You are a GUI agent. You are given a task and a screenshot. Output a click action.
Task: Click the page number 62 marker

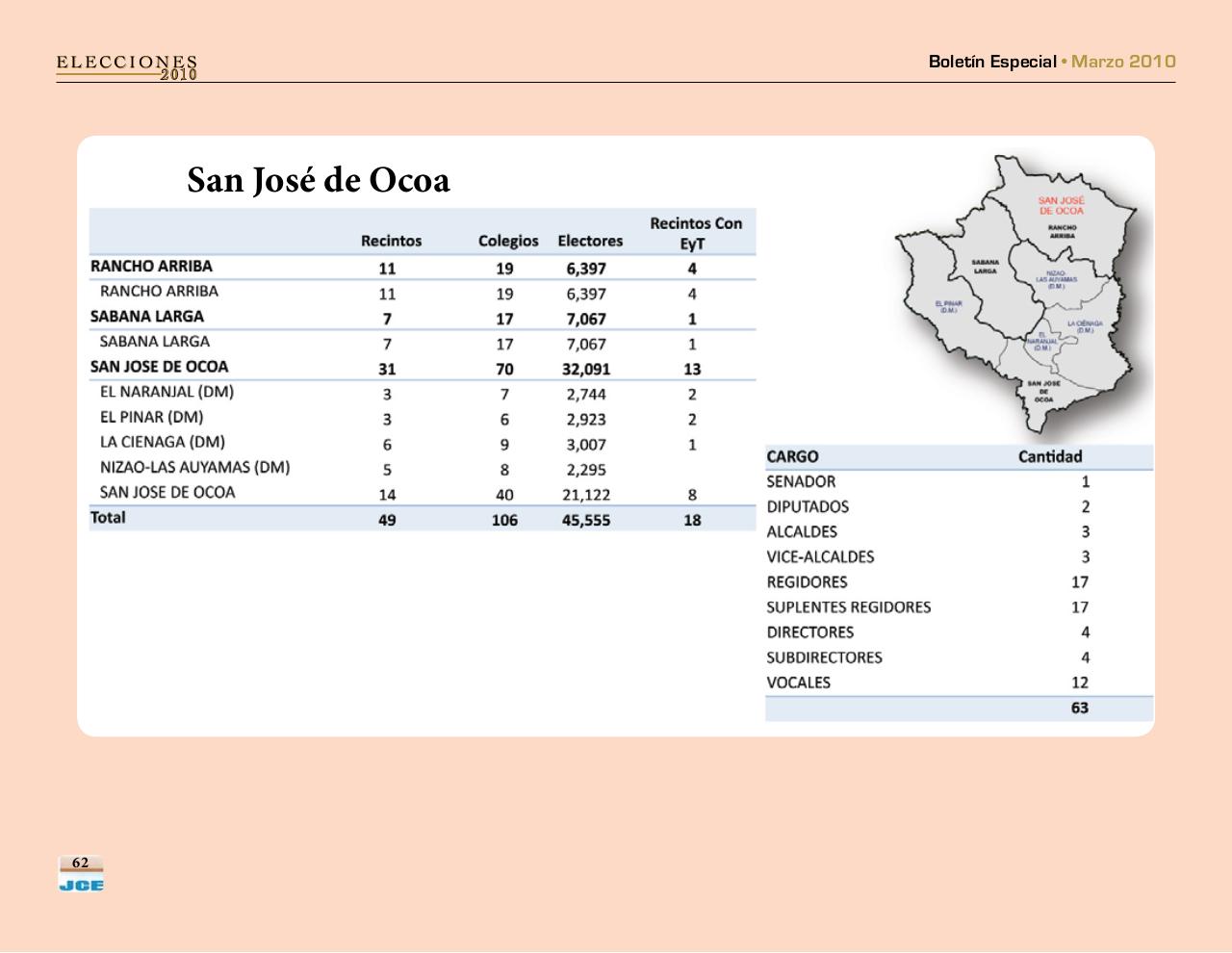pos(80,863)
